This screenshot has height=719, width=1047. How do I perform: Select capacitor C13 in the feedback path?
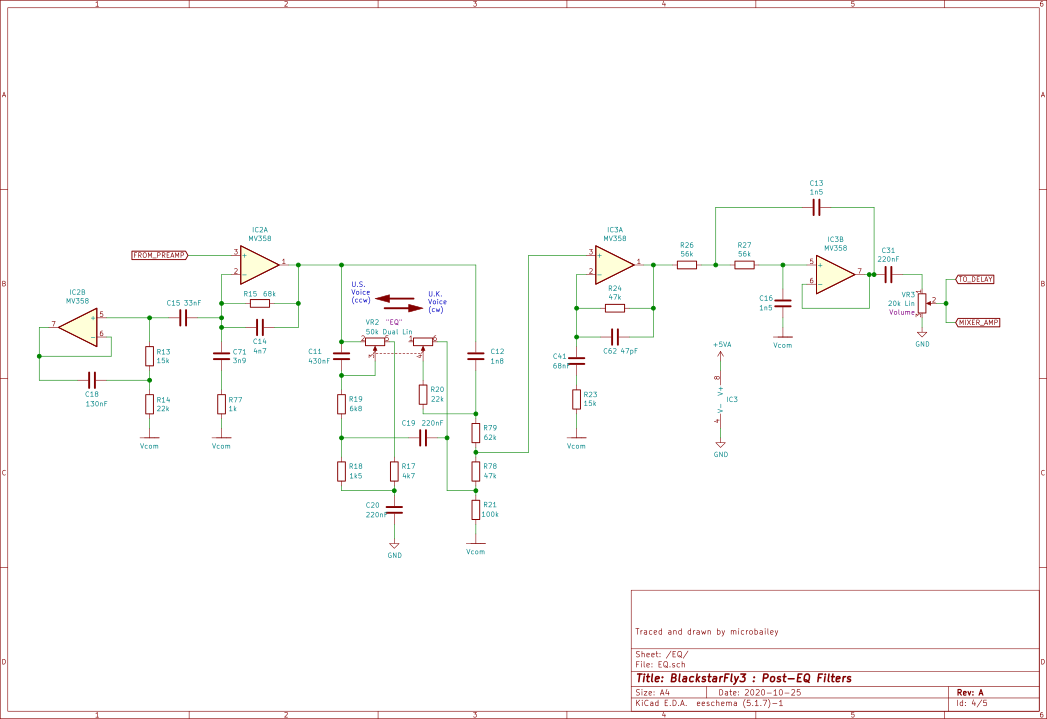point(816,208)
